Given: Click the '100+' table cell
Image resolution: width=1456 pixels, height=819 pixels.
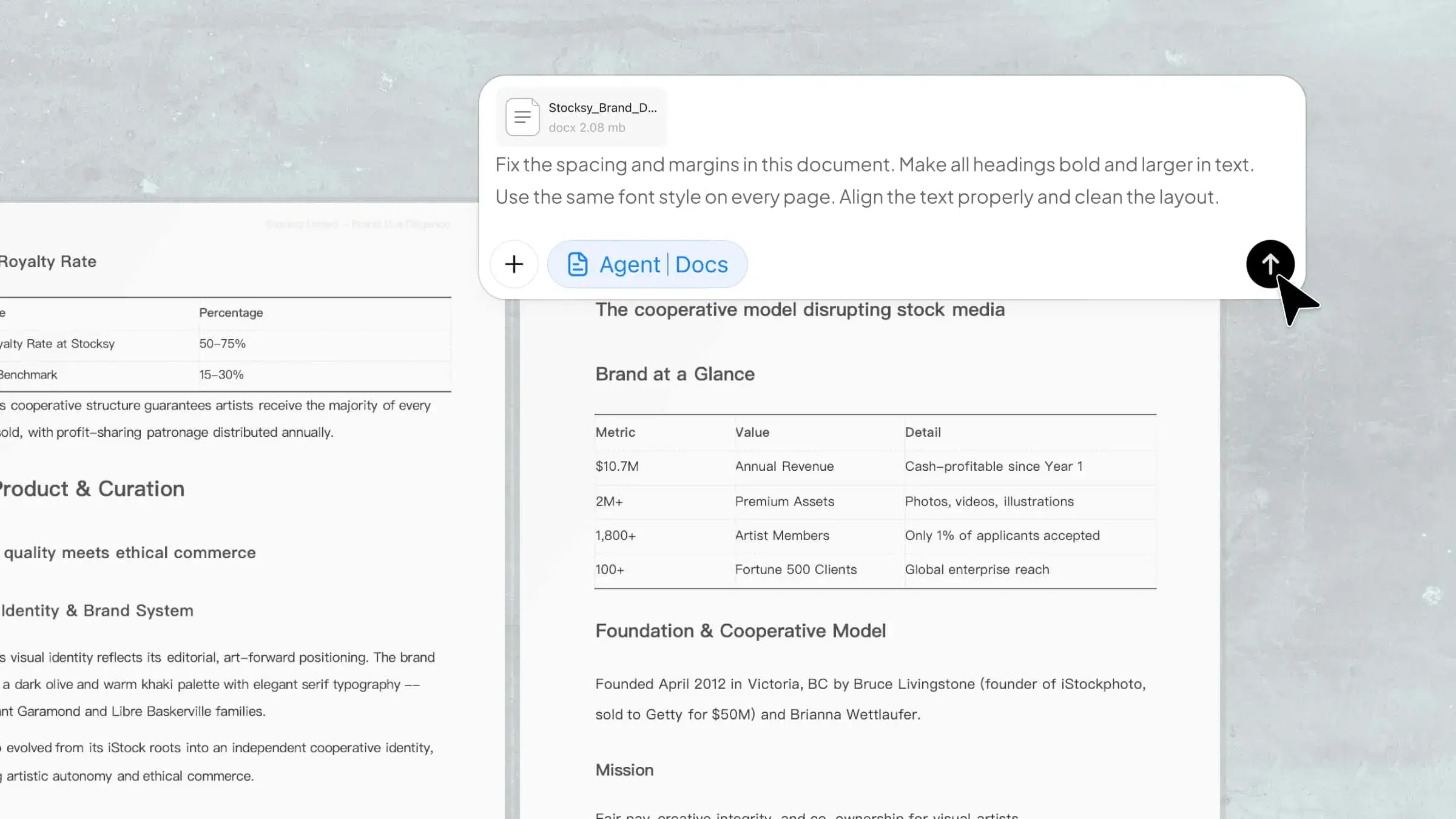Looking at the screenshot, I should tap(610, 569).
